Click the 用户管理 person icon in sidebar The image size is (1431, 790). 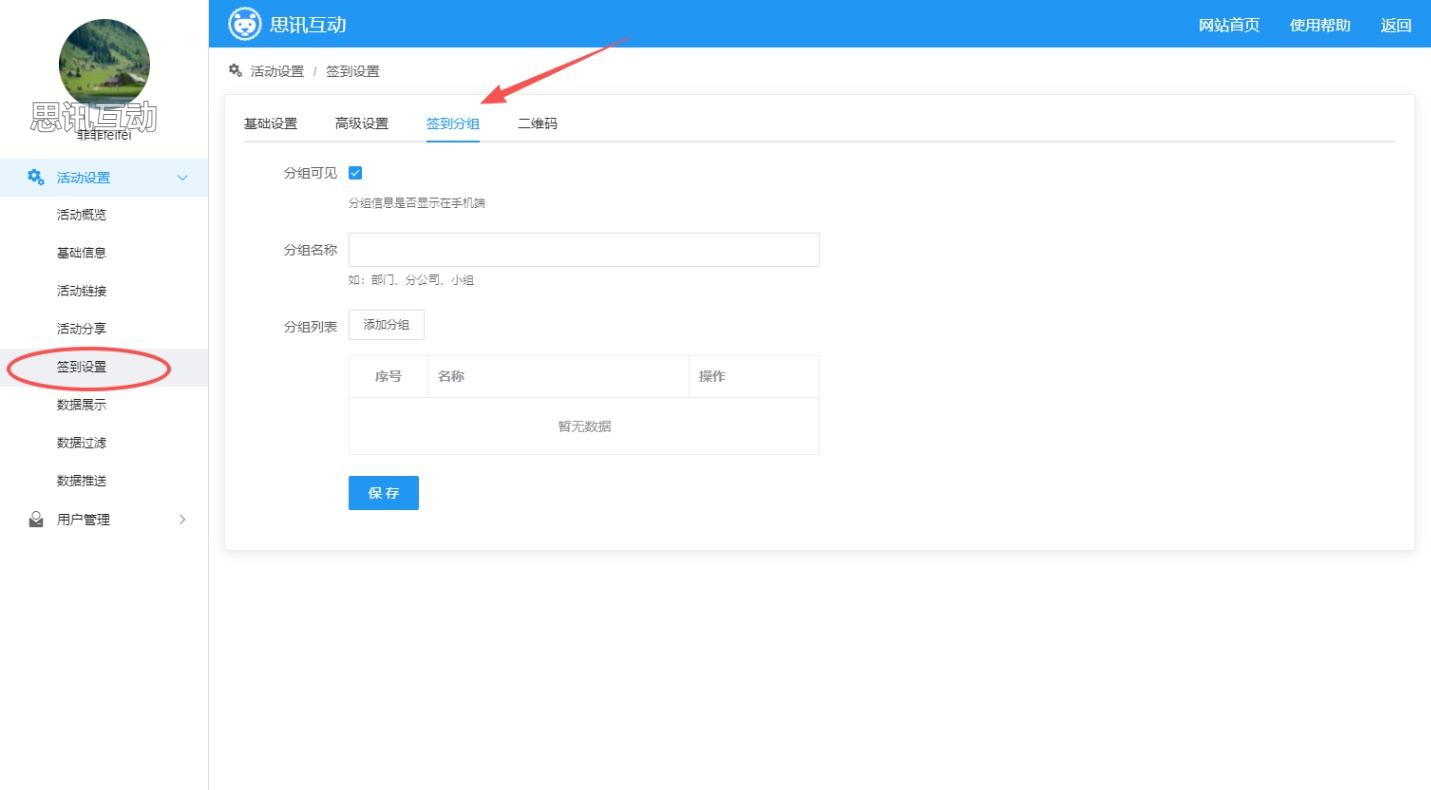tap(36, 520)
